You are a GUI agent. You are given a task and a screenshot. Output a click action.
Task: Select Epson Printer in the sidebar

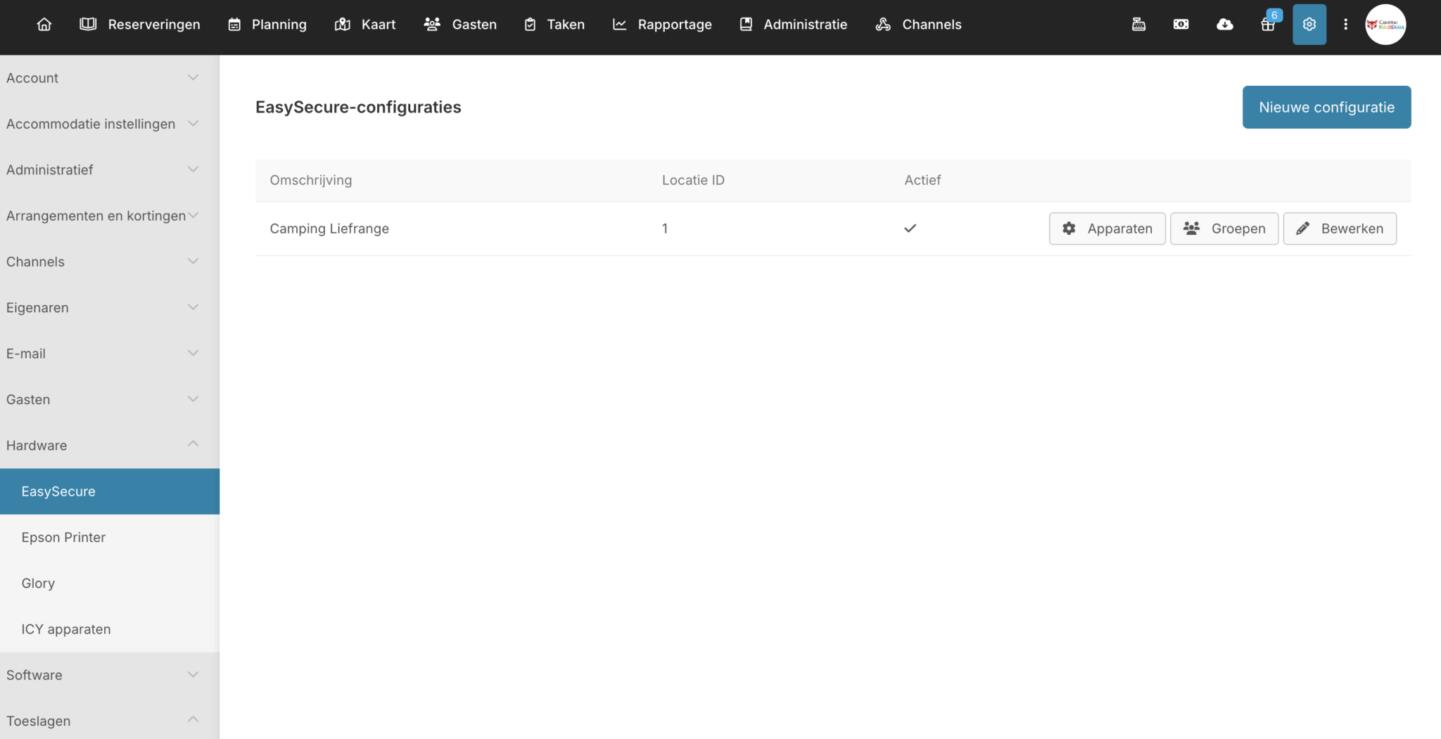[x=63, y=537]
